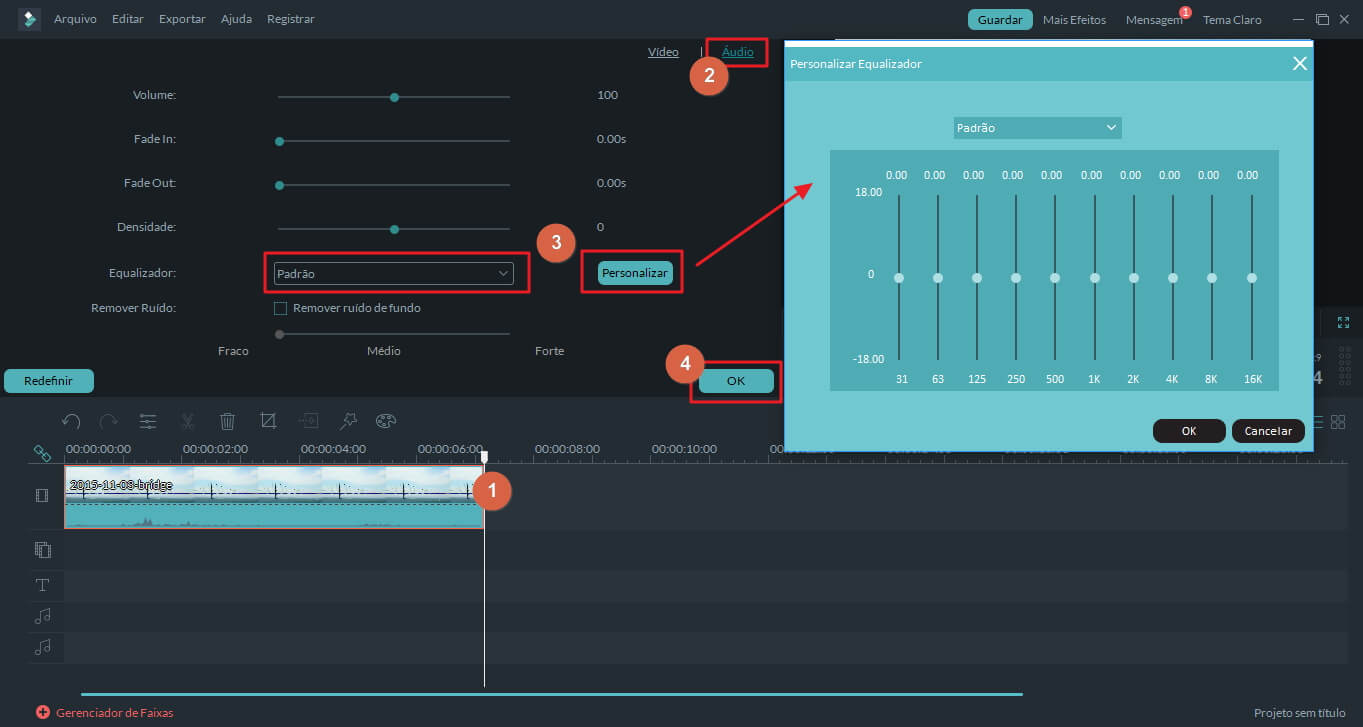Click the text track T icon
This screenshot has height=727, width=1363.
coord(43,585)
